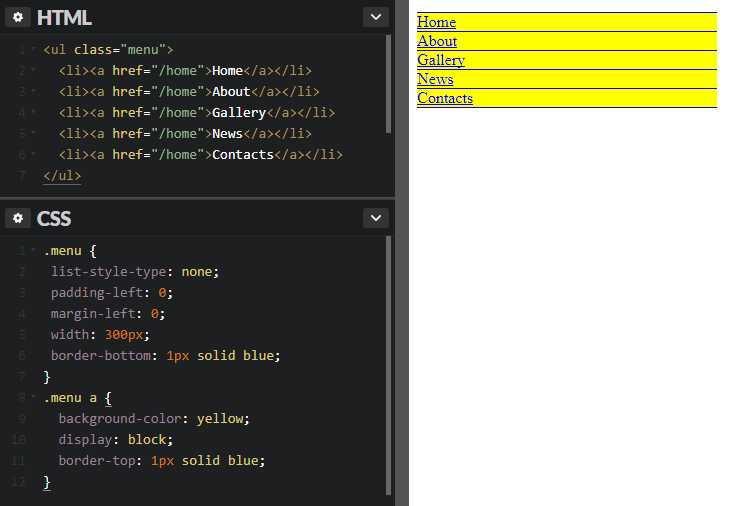Fold the Gallery list item line in HTML
This screenshot has height=506, width=735.
point(33,113)
